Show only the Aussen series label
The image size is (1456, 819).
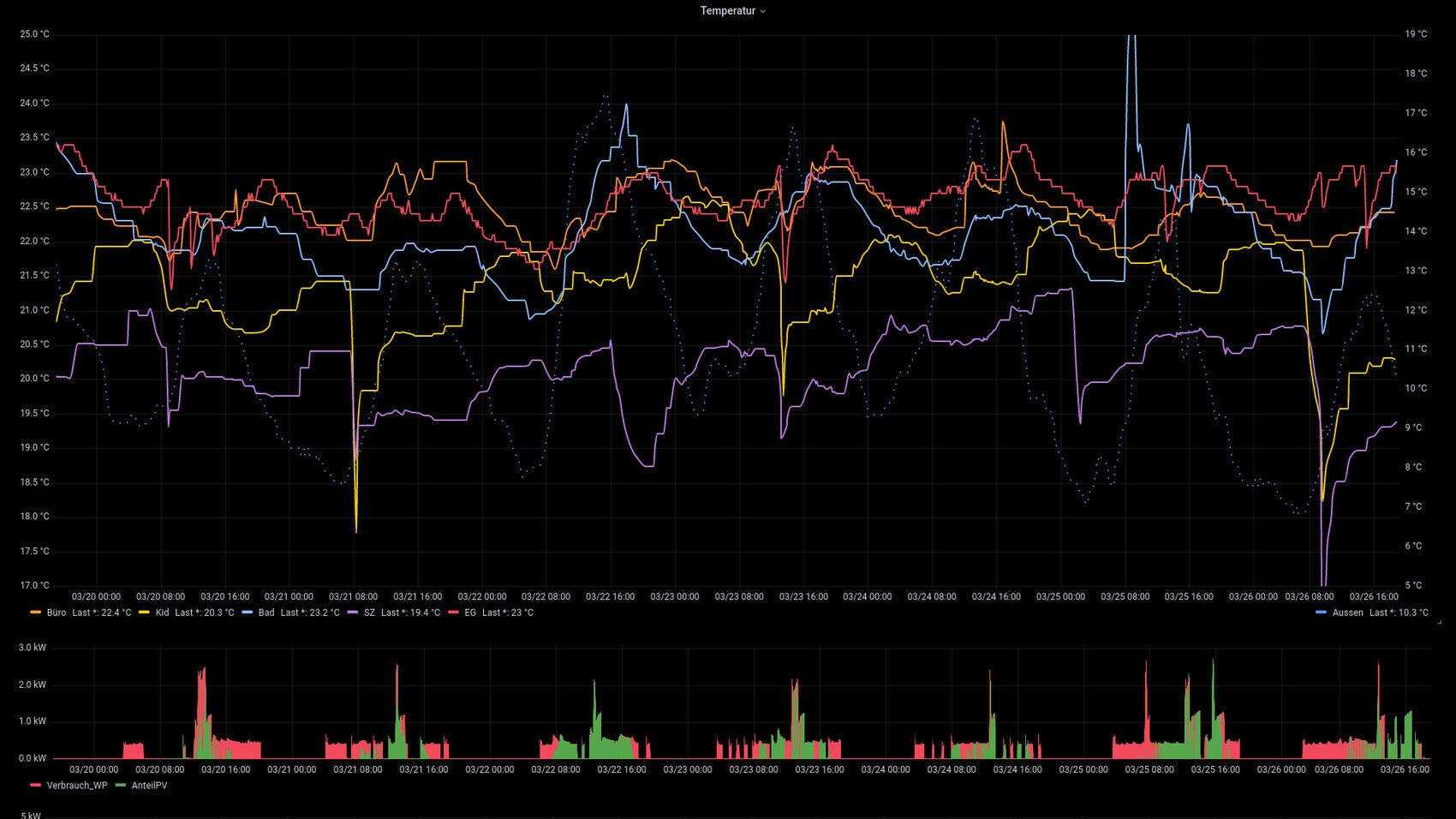1347,613
